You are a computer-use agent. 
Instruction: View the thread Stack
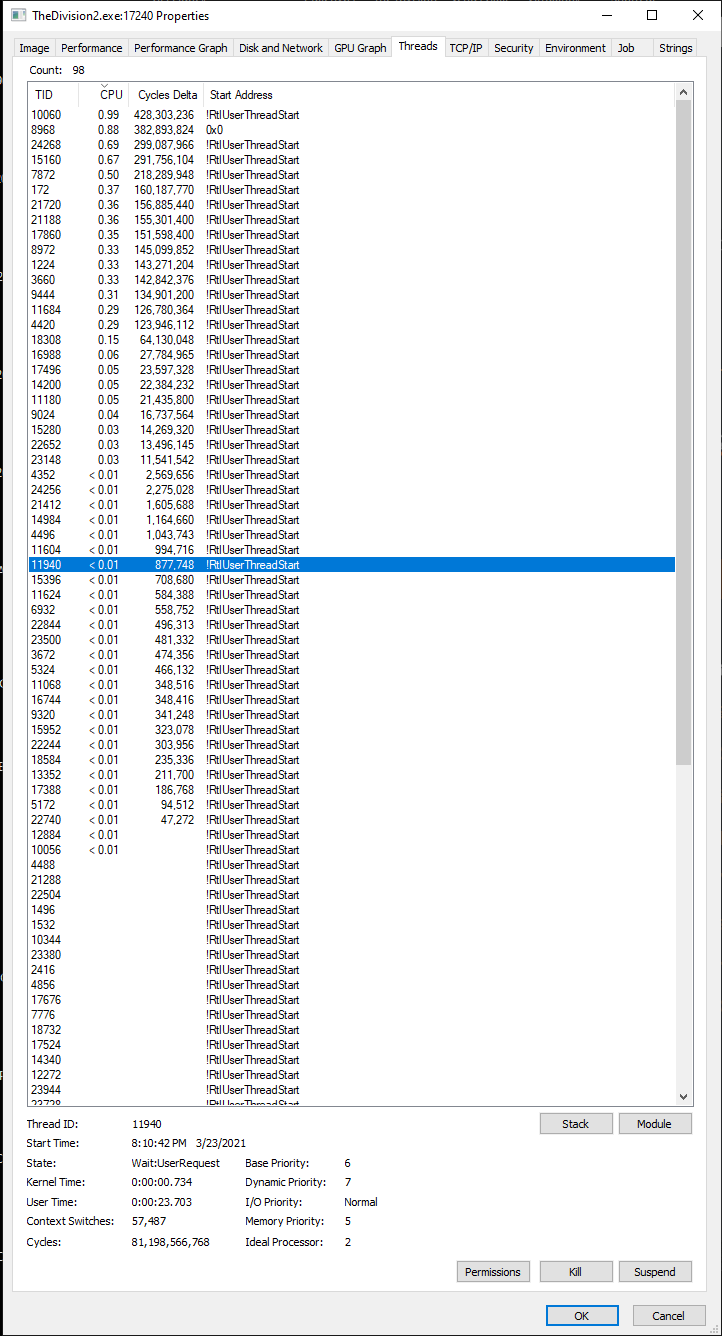576,1124
